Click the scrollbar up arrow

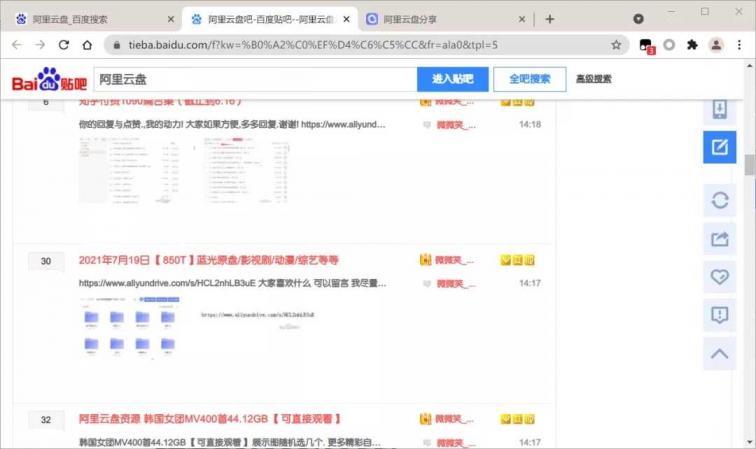tap(749, 66)
